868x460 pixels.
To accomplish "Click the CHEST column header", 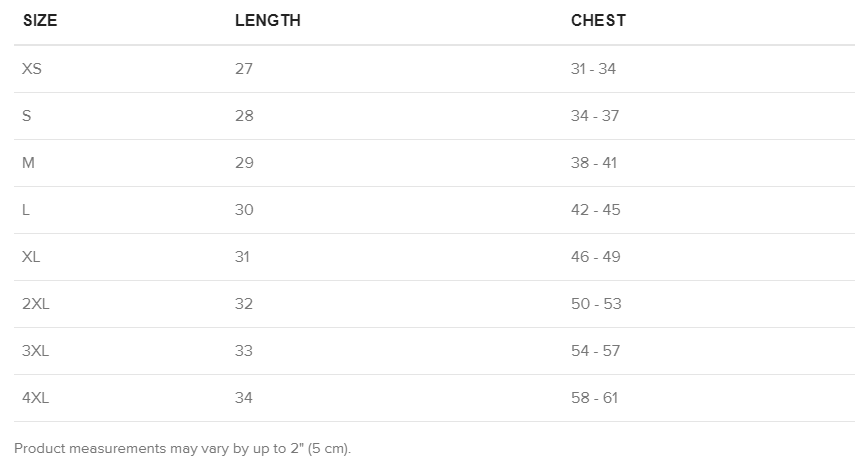I will pyautogui.click(x=598, y=21).
